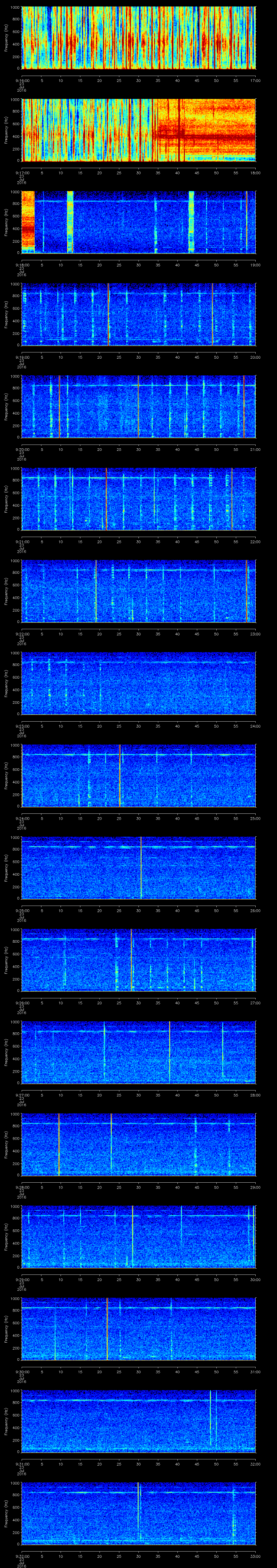Click the 9:25:00 start time label
Screen dimensions: 277x1568
tap(22, 910)
